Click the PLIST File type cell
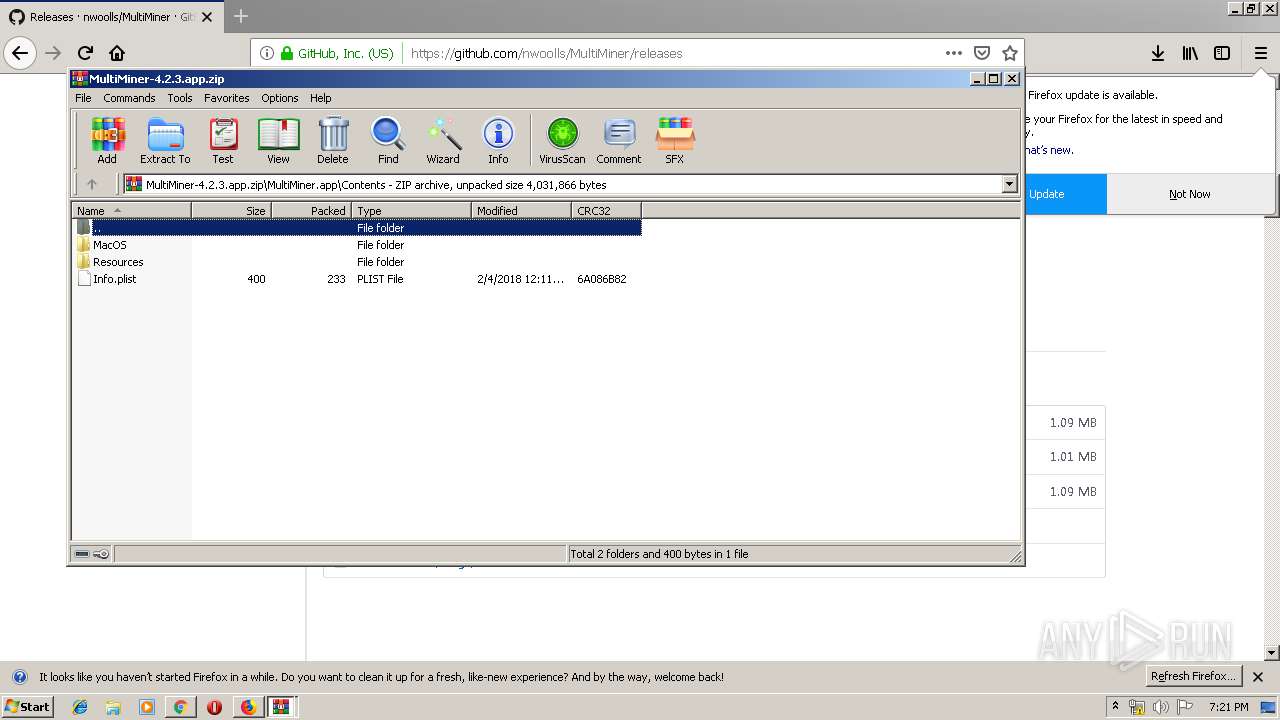 pyautogui.click(x=380, y=279)
